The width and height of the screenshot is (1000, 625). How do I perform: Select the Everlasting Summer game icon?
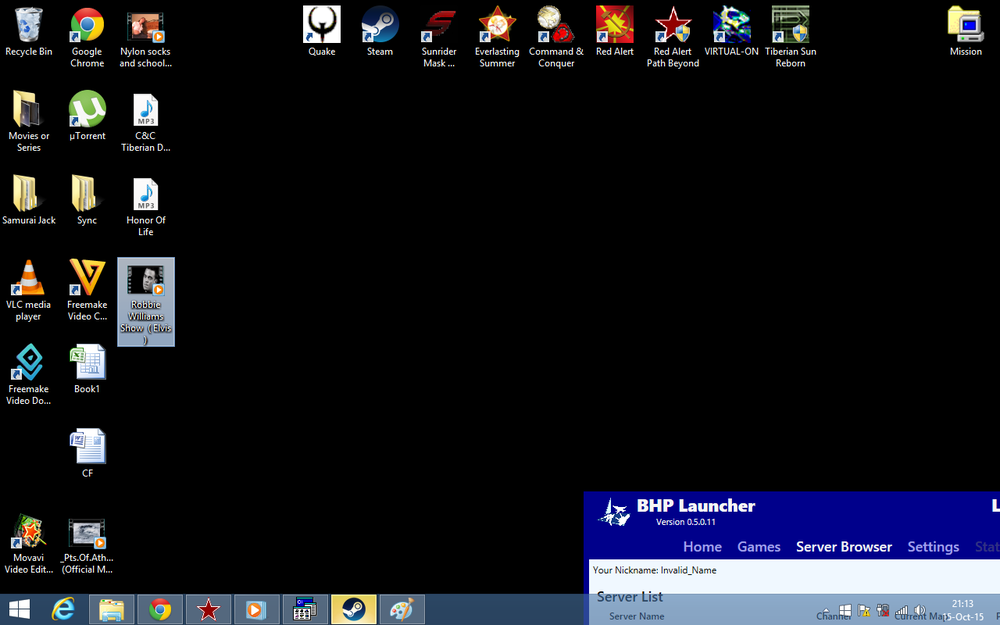pyautogui.click(x=497, y=38)
